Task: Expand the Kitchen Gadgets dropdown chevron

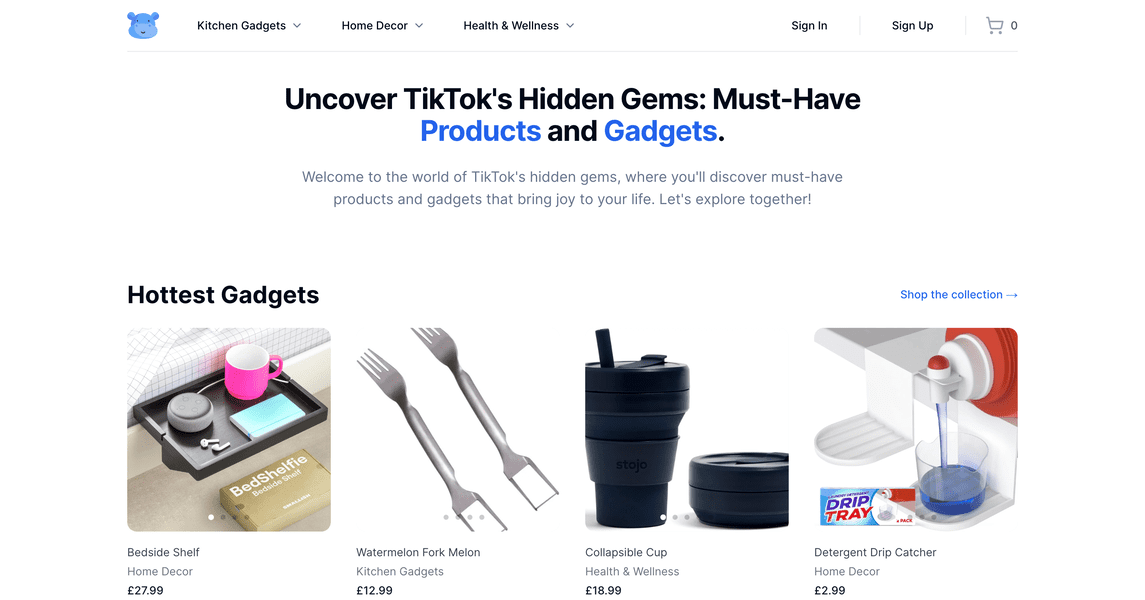Action: click(297, 26)
